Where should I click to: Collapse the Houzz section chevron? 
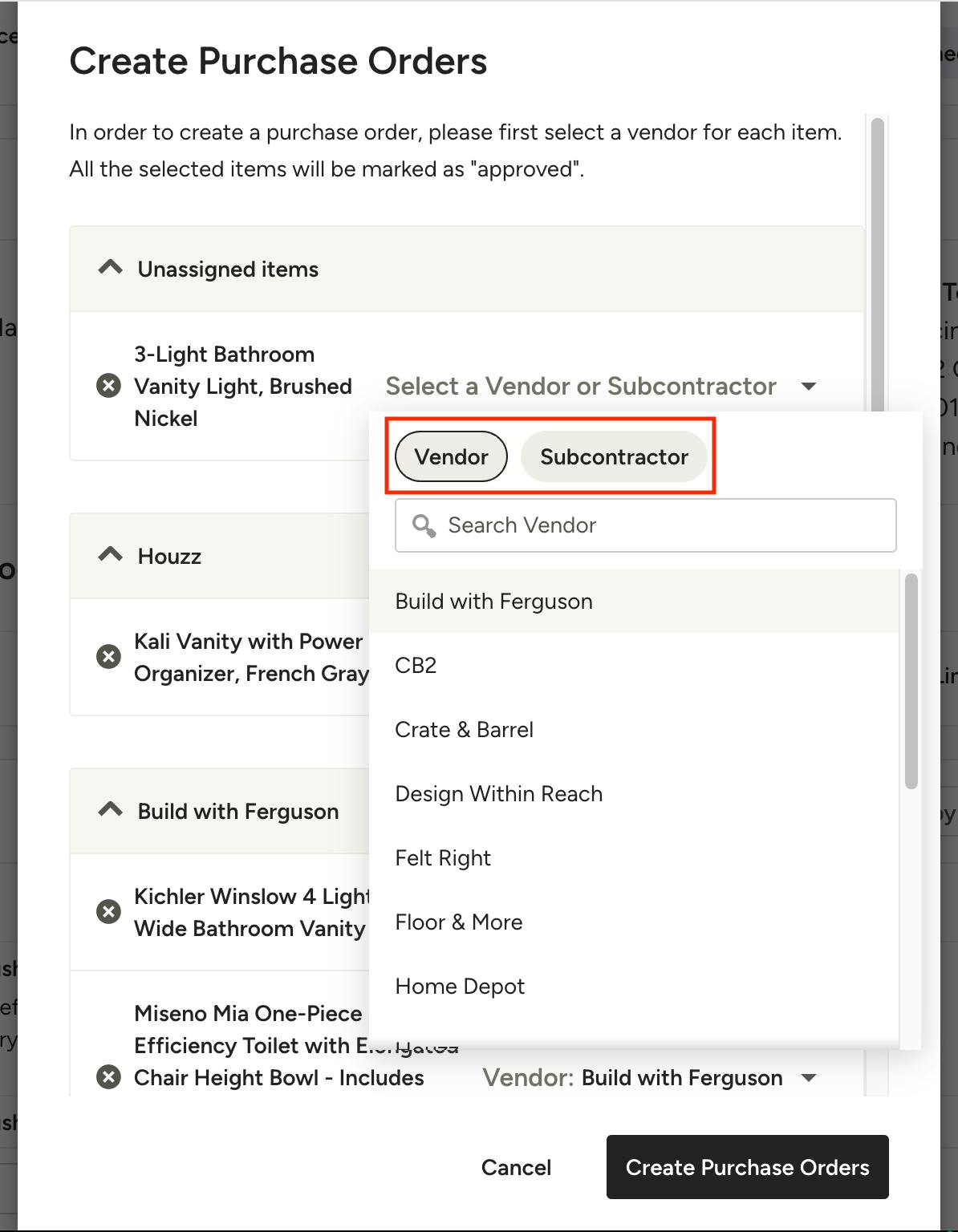point(110,554)
